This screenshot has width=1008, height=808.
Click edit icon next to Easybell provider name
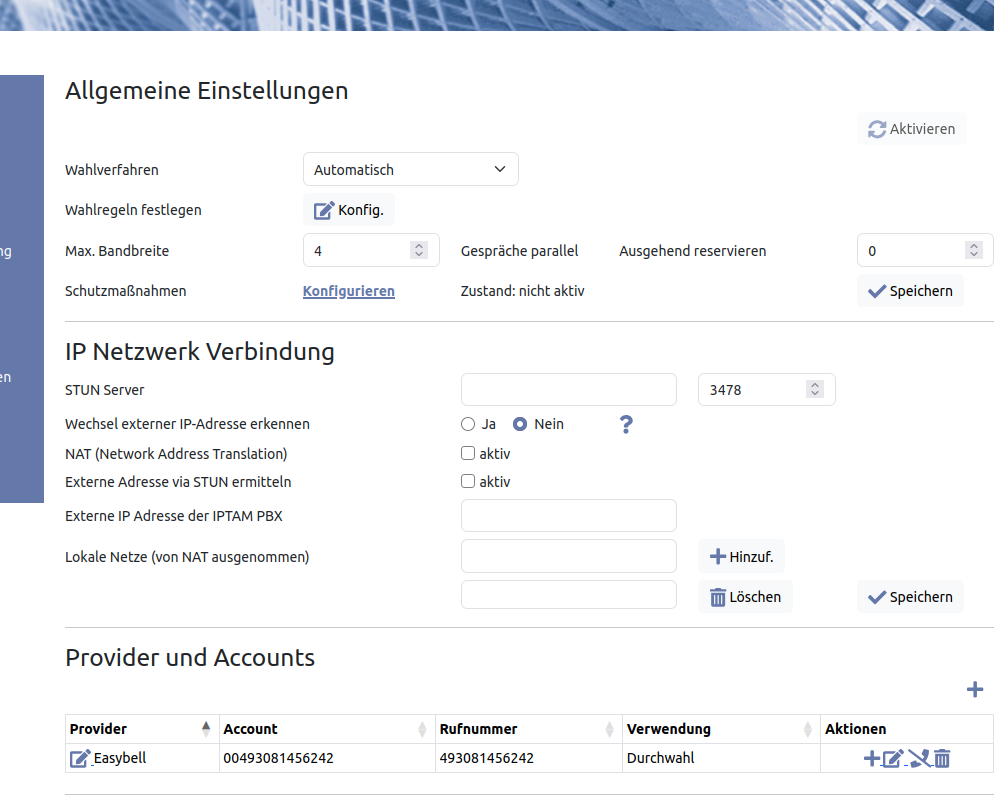(80, 759)
